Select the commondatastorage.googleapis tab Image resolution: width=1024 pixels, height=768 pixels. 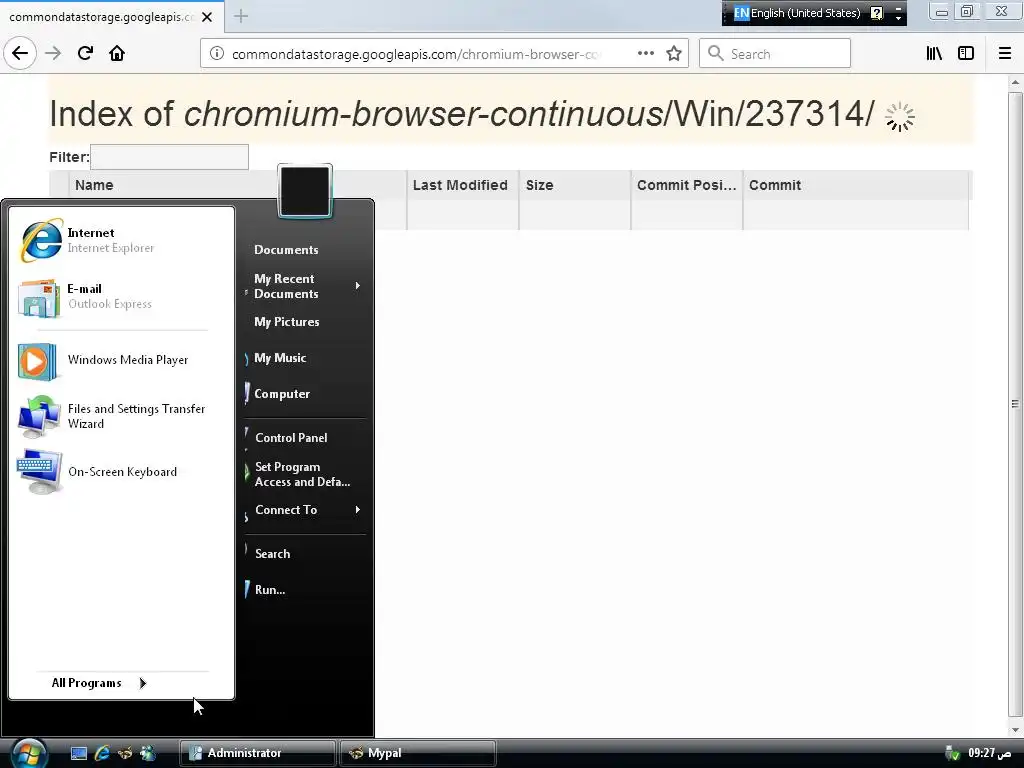[x=101, y=17]
